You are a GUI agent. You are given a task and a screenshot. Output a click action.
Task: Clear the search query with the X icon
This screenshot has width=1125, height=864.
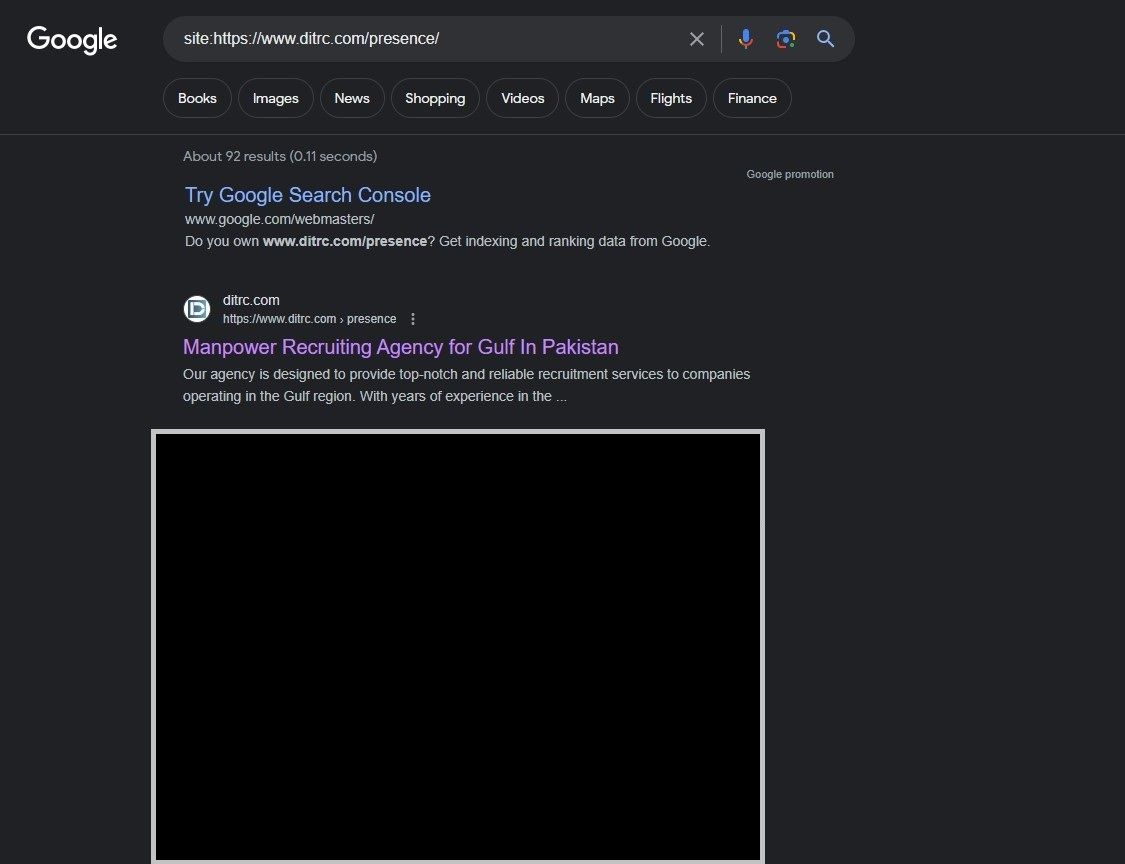(x=697, y=39)
